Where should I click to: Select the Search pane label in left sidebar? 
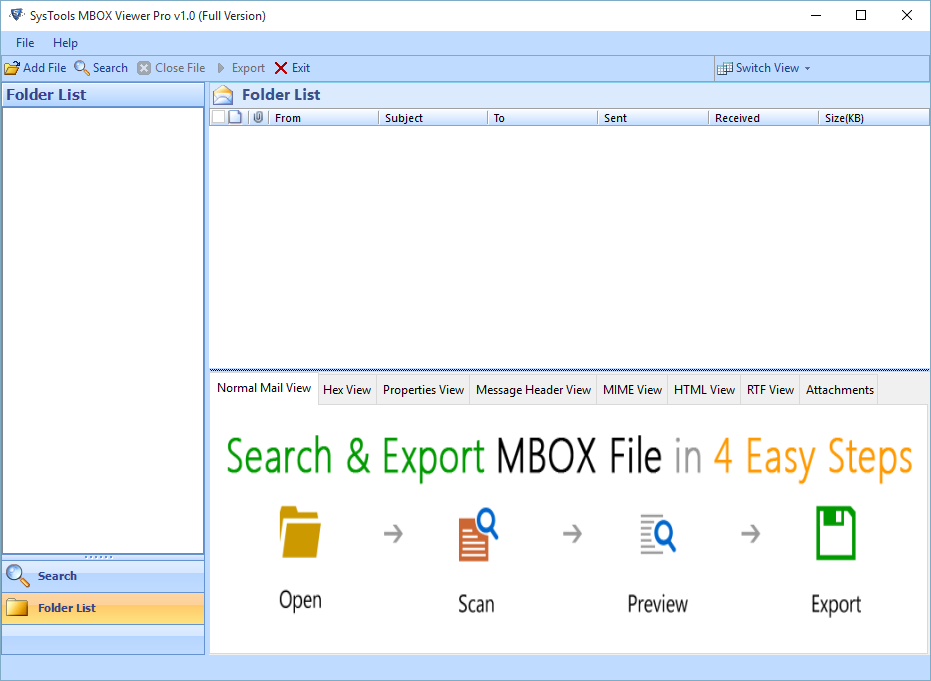(57, 576)
